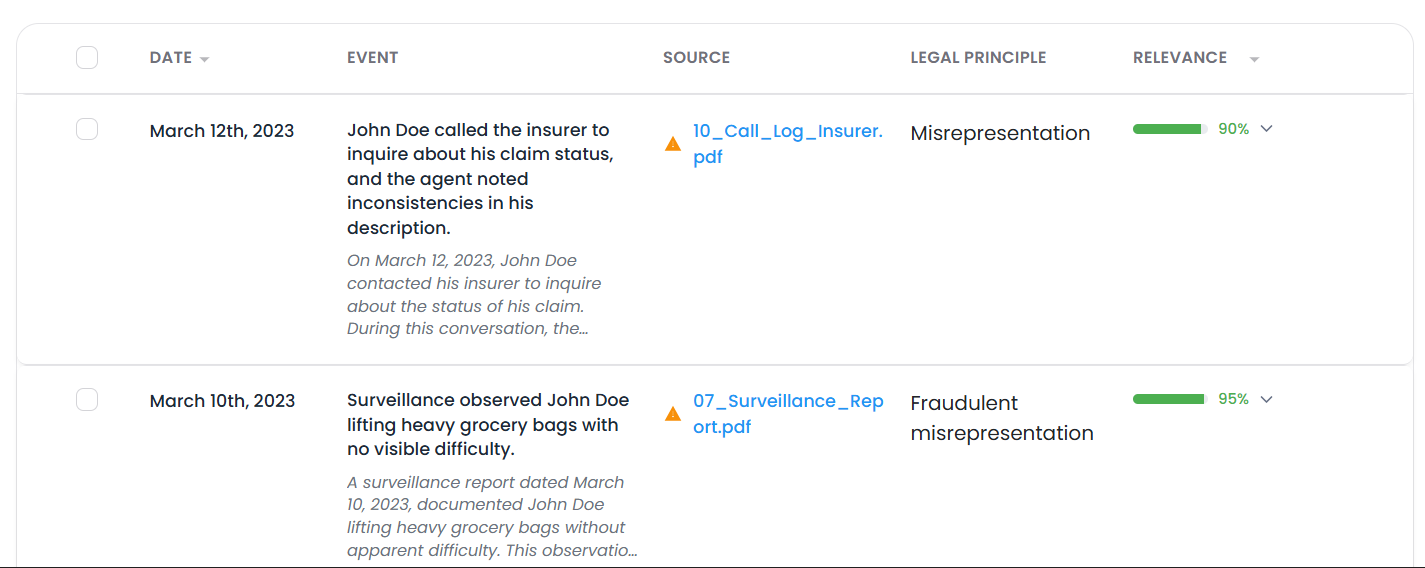The height and width of the screenshot is (568, 1425).
Task: Click the truncated italic description for March 12th
Action: pos(475,294)
